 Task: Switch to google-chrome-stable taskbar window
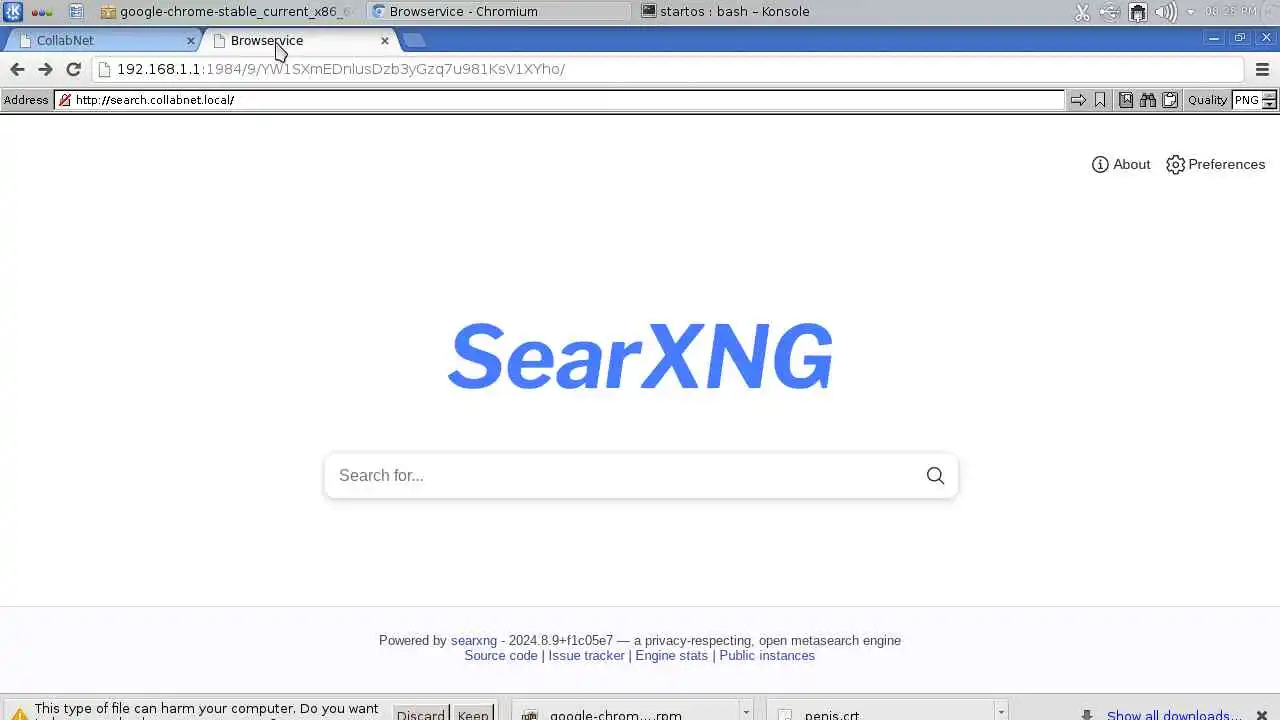tap(228, 12)
